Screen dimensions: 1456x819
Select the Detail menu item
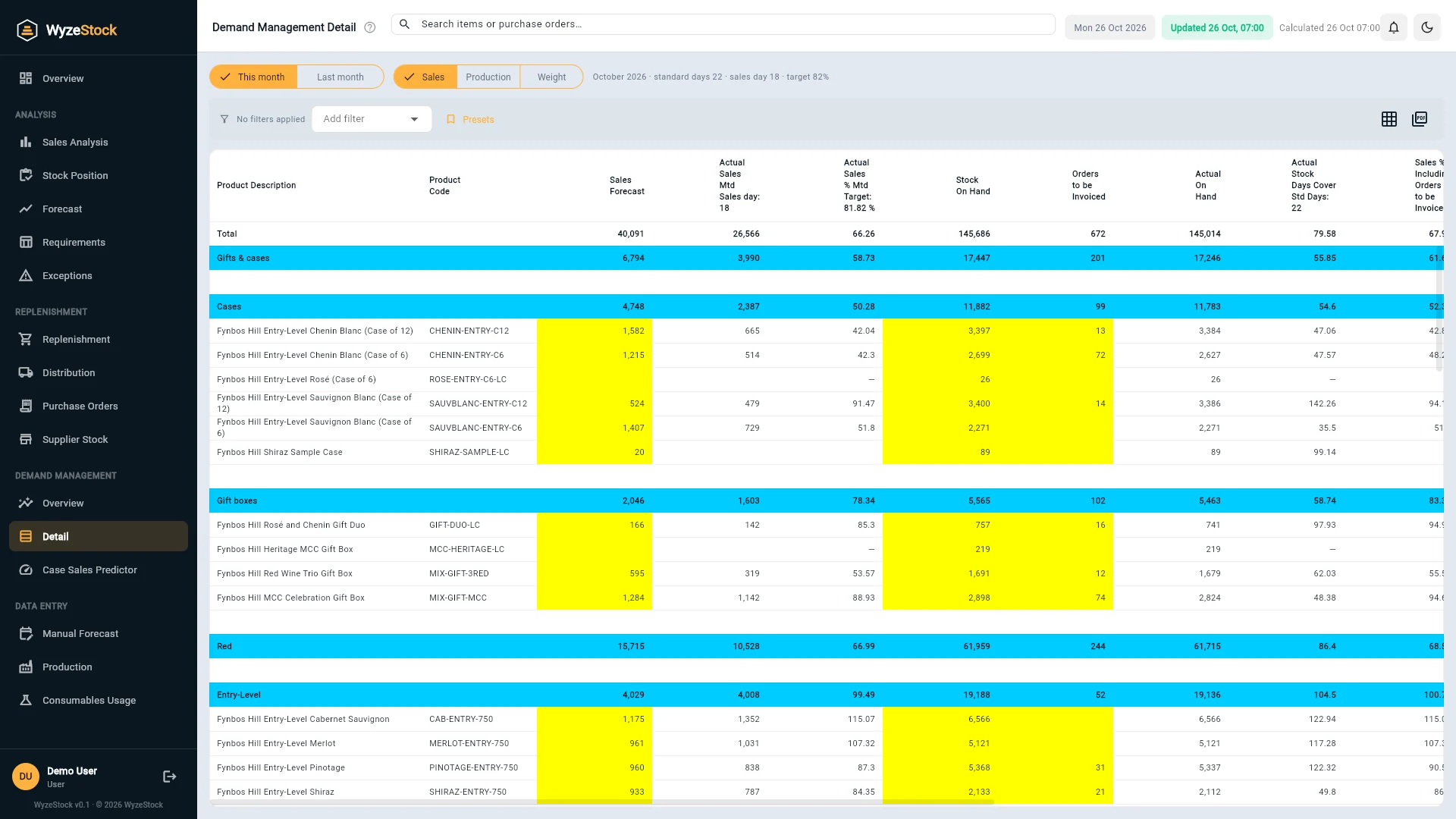[99, 536]
